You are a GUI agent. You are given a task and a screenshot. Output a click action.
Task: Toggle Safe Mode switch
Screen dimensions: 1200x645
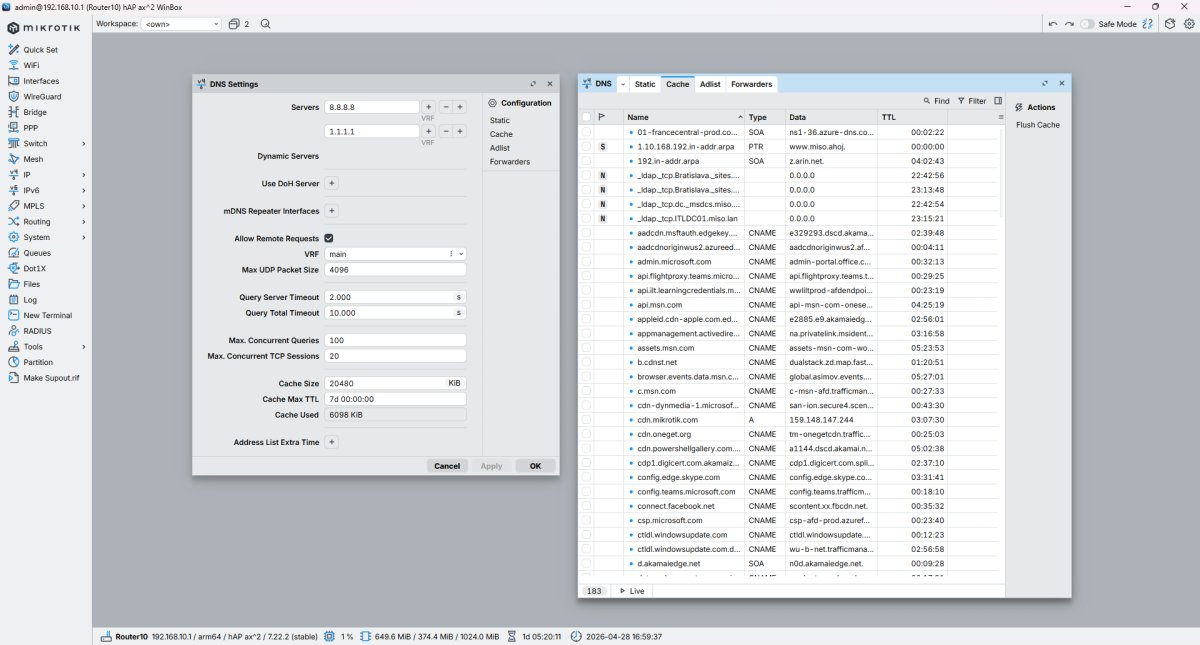[1087, 24]
